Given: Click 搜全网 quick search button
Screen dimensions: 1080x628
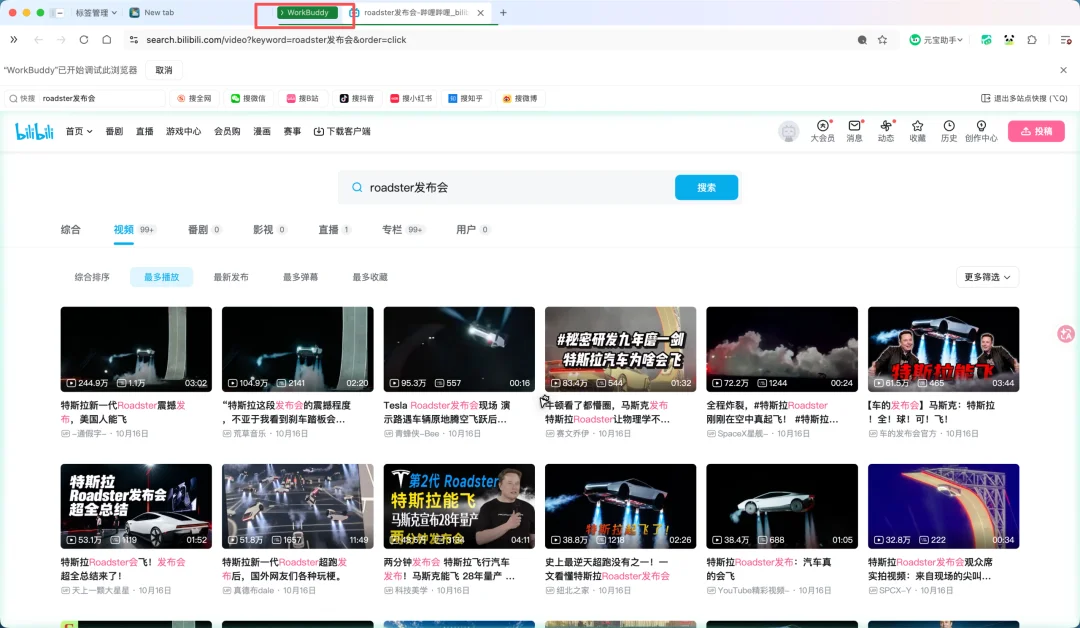Looking at the screenshot, I should tap(194, 98).
